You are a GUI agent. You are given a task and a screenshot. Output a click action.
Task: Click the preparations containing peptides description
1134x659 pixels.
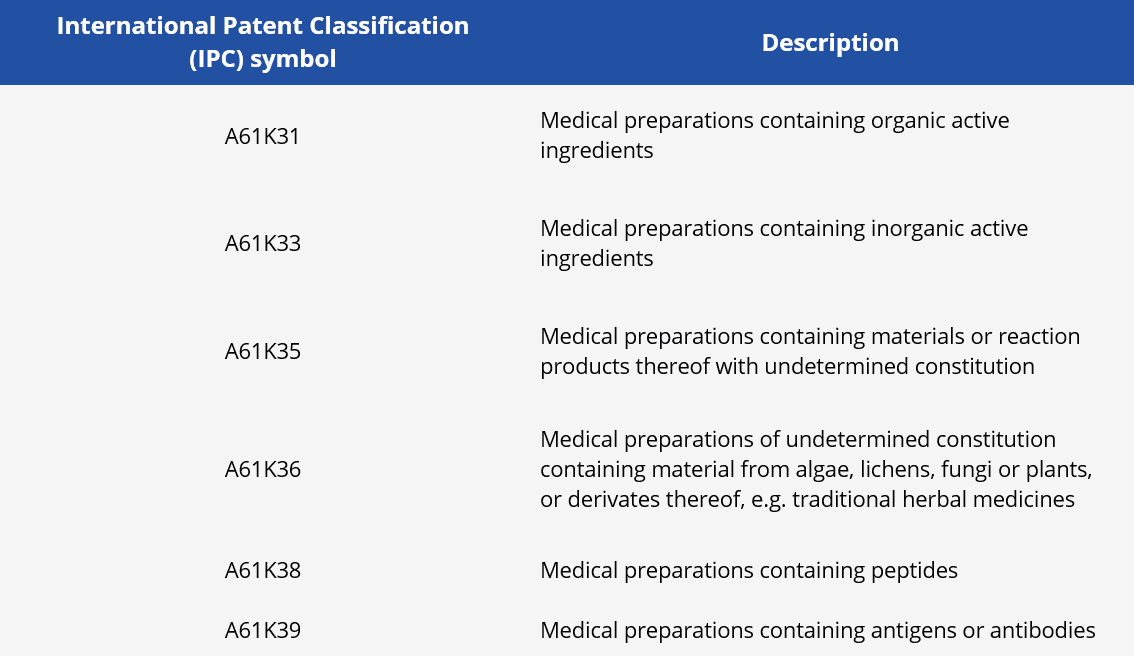pos(748,571)
